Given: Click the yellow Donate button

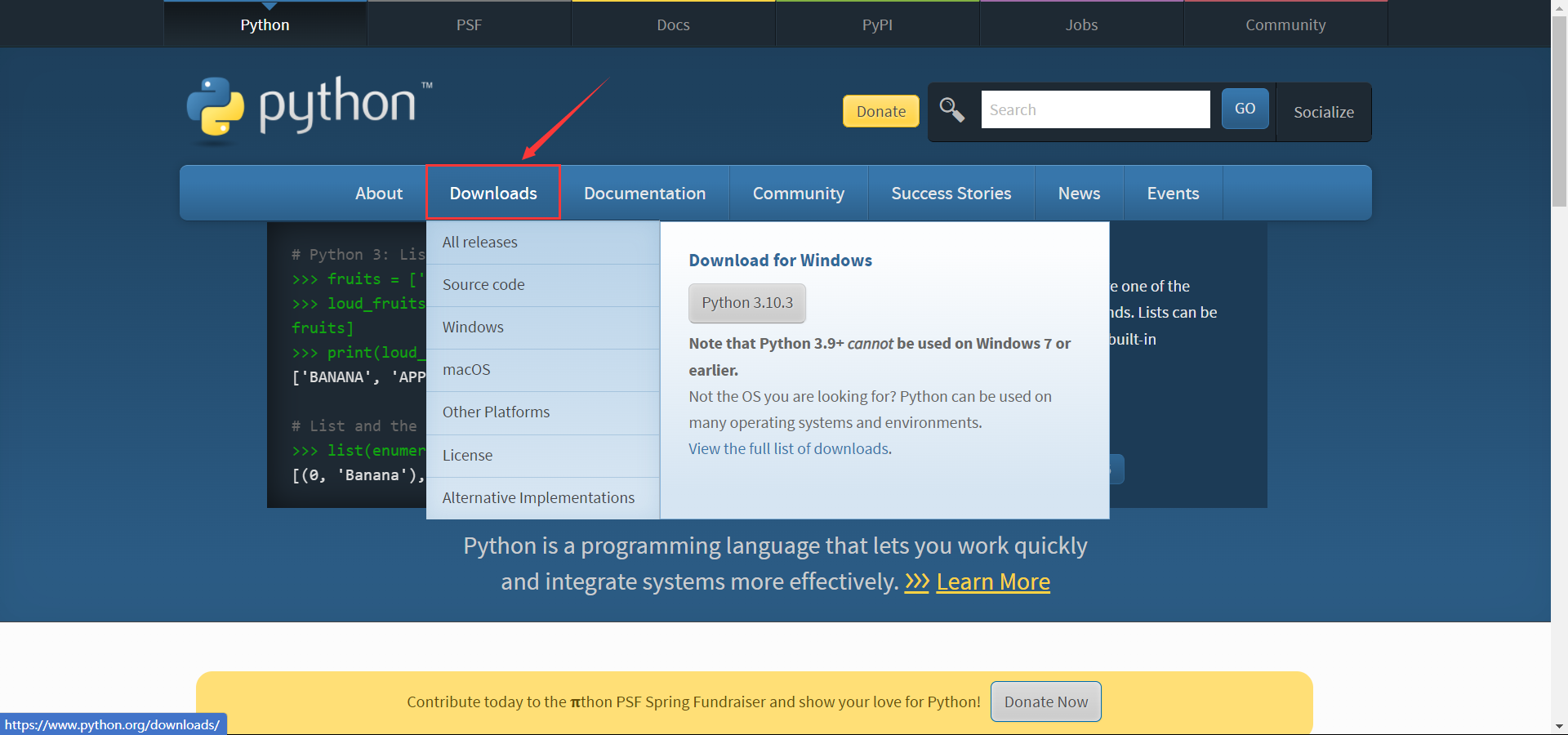Looking at the screenshot, I should pyautogui.click(x=881, y=111).
